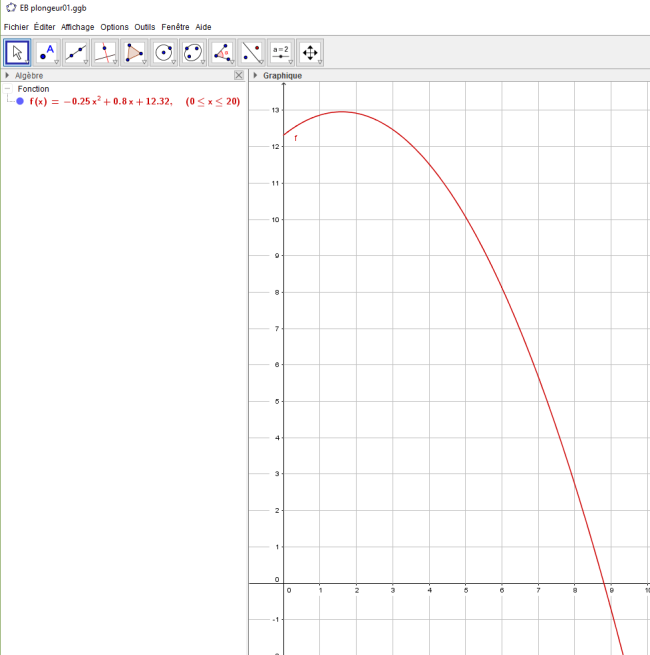
Task: Click the Algèbre panel title
Action: point(29,76)
